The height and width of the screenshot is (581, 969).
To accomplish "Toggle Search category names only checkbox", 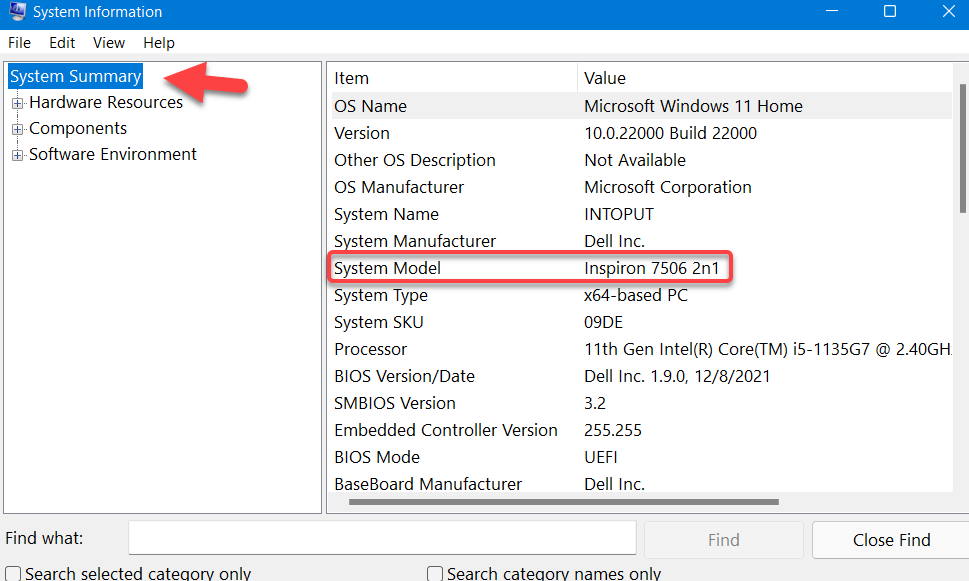I will click(435, 574).
